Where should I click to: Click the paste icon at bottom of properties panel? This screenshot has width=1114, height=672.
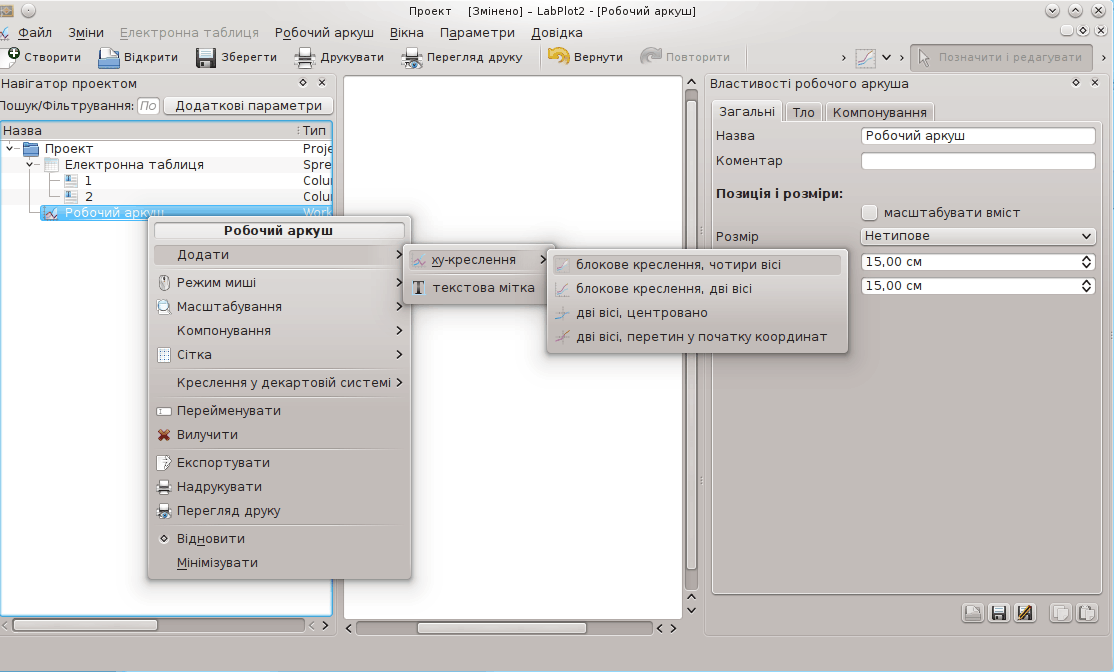[x=1086, y=613]
